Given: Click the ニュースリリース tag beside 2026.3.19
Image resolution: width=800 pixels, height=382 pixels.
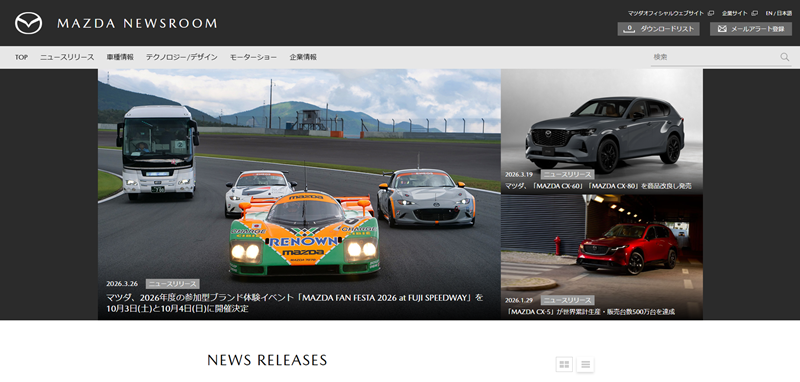Looking at the screenshot, I should (567, 174).
